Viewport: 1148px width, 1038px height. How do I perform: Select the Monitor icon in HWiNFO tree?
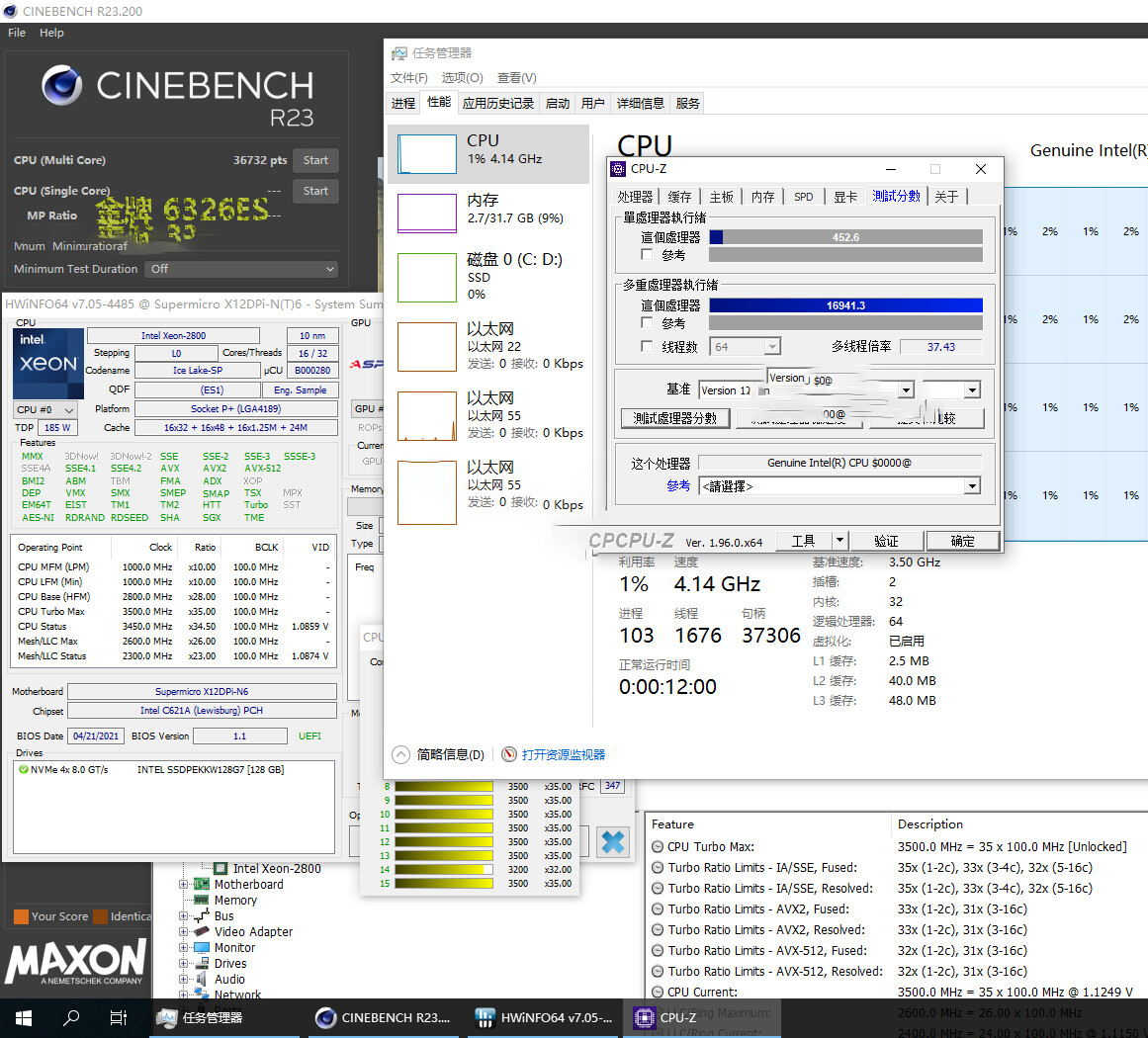coord(202,947)
